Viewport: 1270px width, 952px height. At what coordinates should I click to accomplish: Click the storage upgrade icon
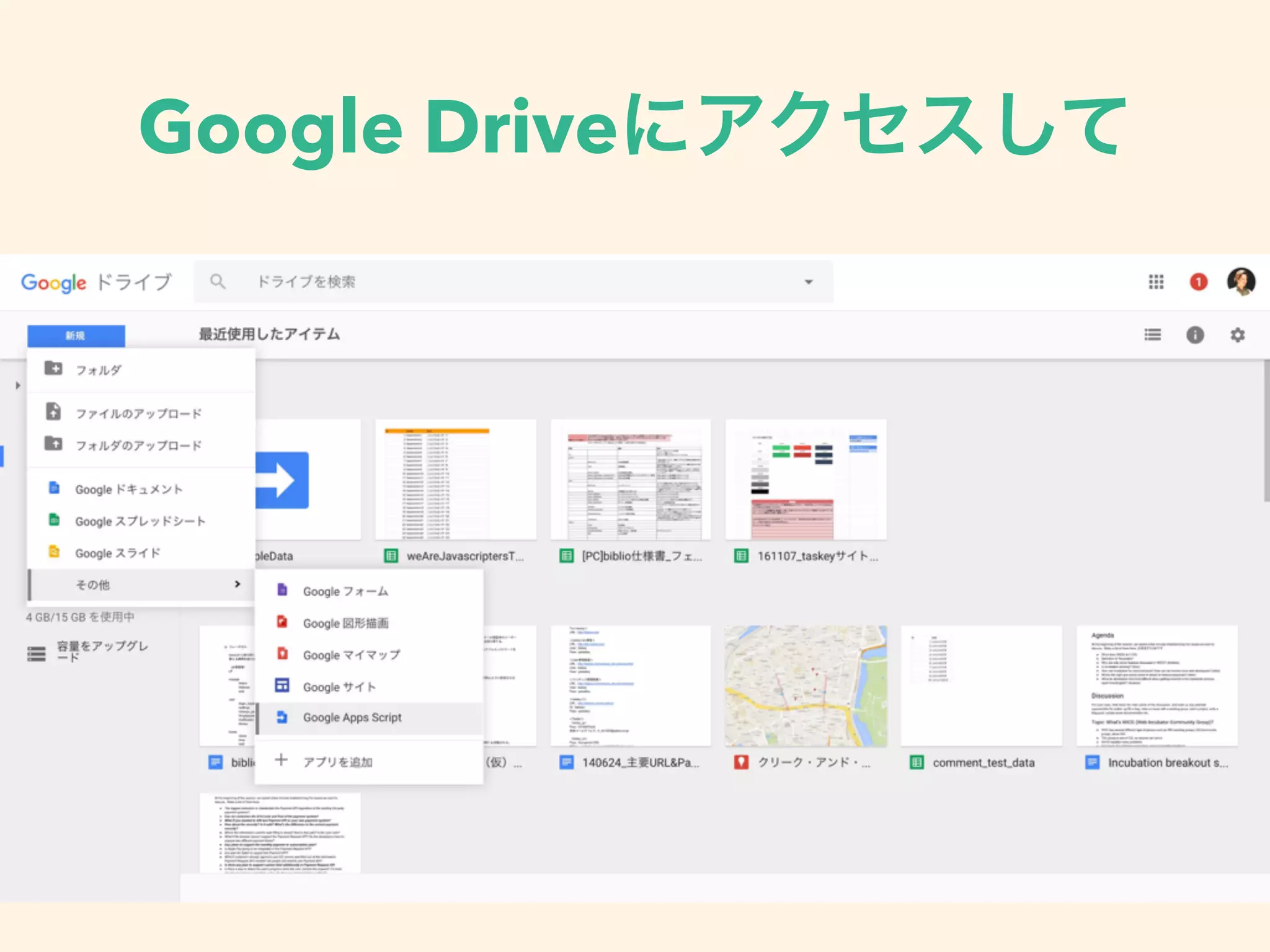tap(37, 653)
